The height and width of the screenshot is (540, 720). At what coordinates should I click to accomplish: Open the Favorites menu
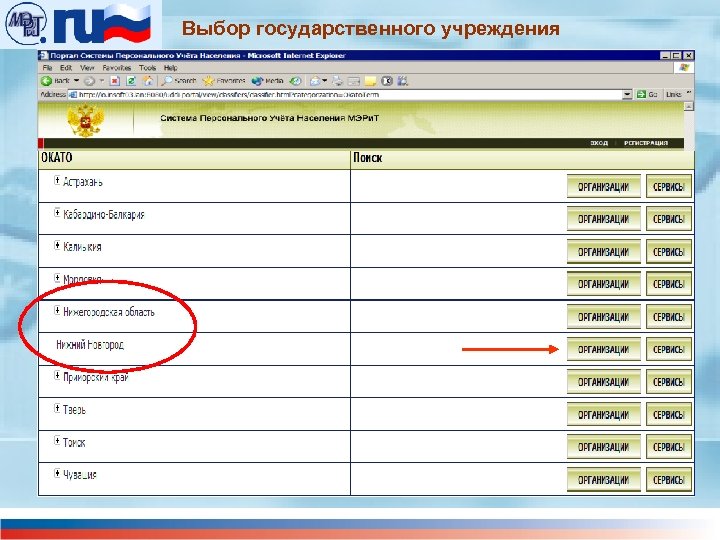click(117, 68)
